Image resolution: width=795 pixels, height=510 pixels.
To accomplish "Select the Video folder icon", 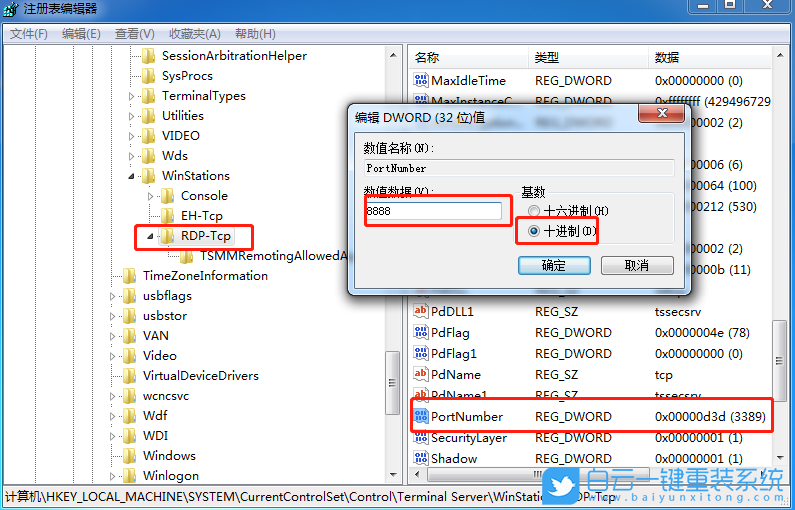I will click(x=130, y=356).
